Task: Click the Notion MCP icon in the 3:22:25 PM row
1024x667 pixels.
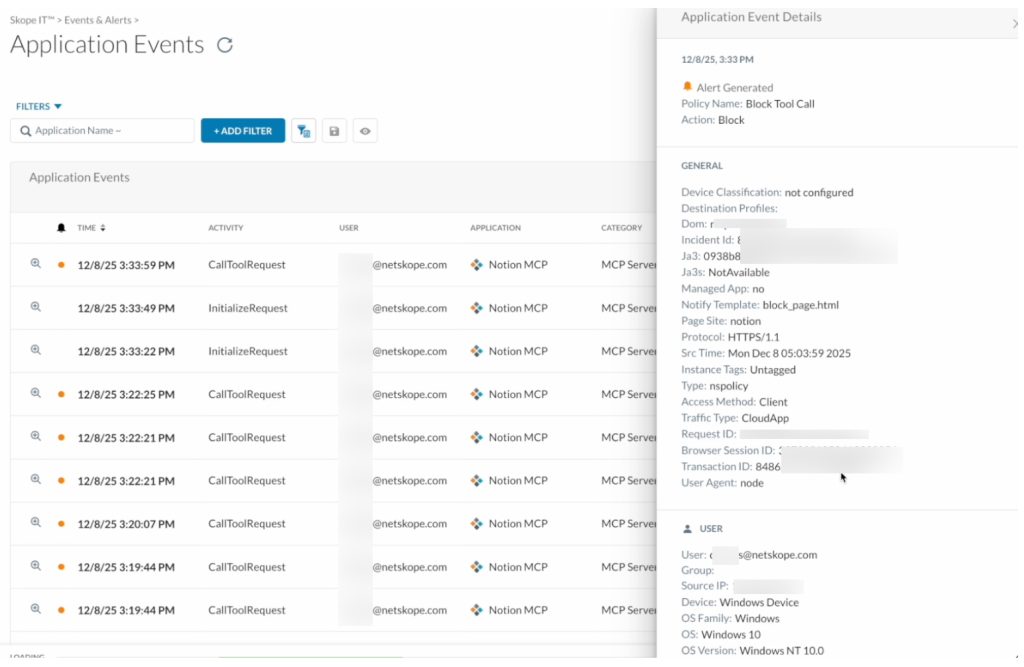Action: (477, 394)
